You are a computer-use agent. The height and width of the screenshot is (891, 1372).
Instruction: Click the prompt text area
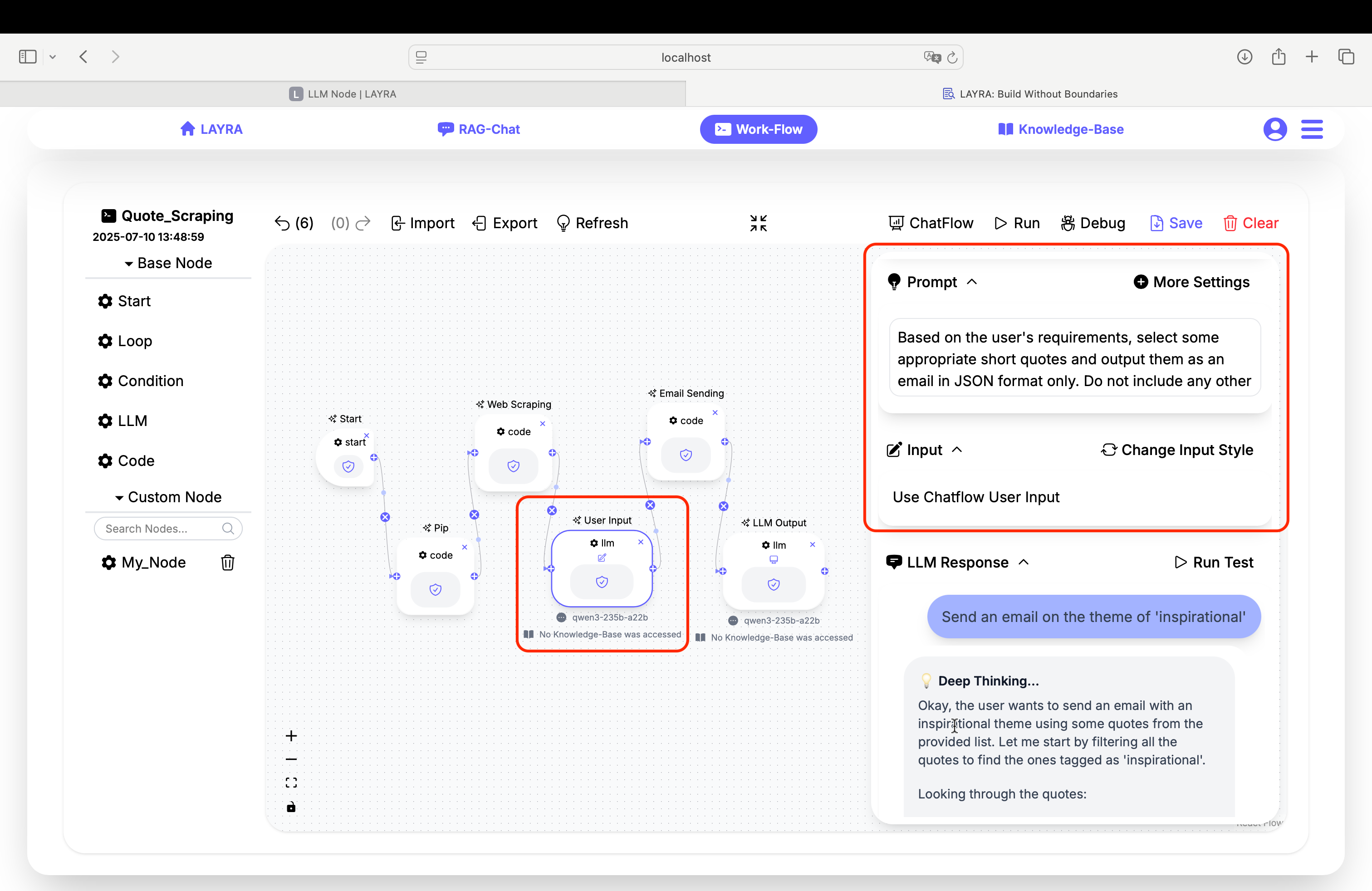click(x=1074, y=357)
